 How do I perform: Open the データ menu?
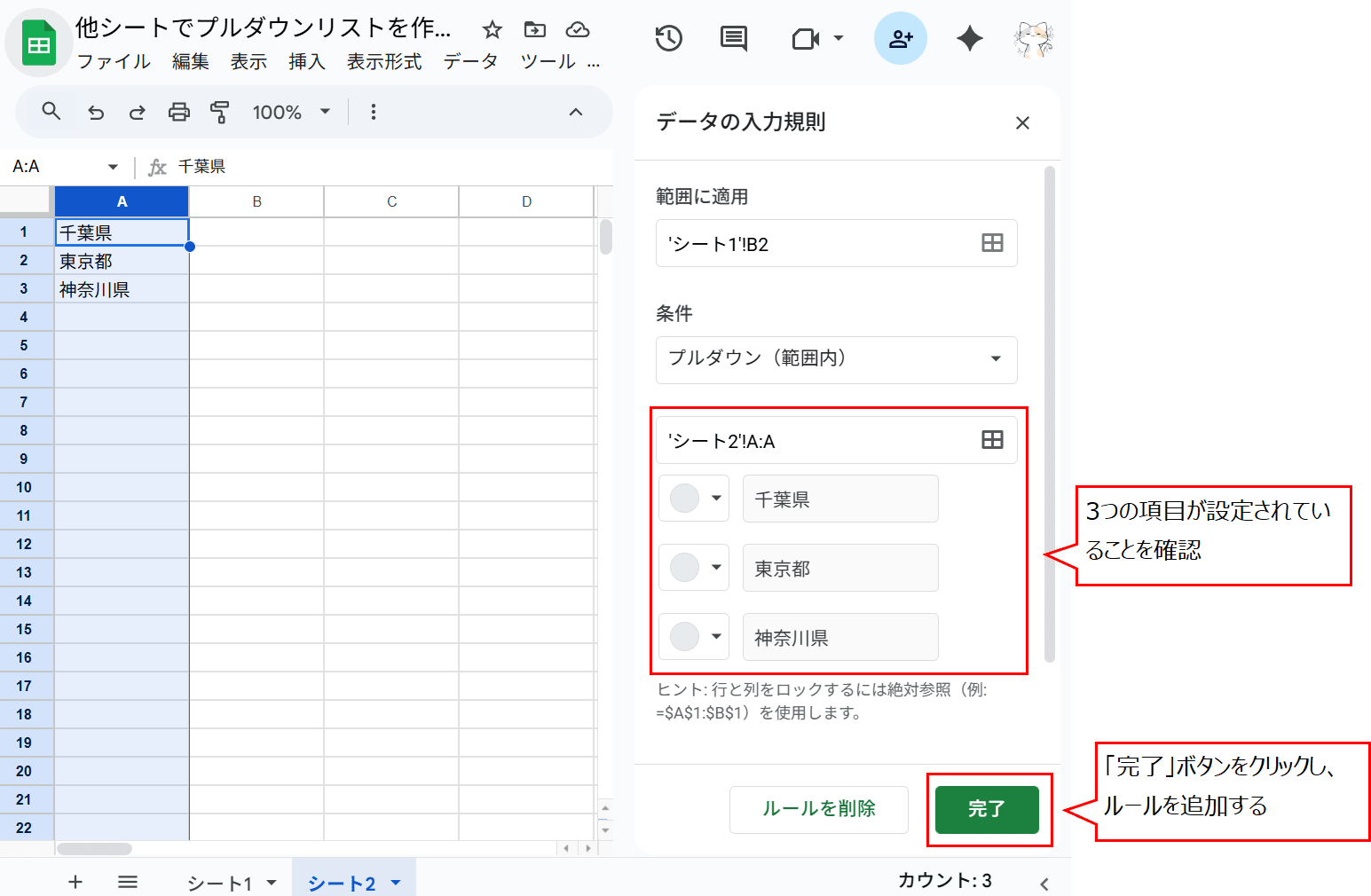click(471, 61)
